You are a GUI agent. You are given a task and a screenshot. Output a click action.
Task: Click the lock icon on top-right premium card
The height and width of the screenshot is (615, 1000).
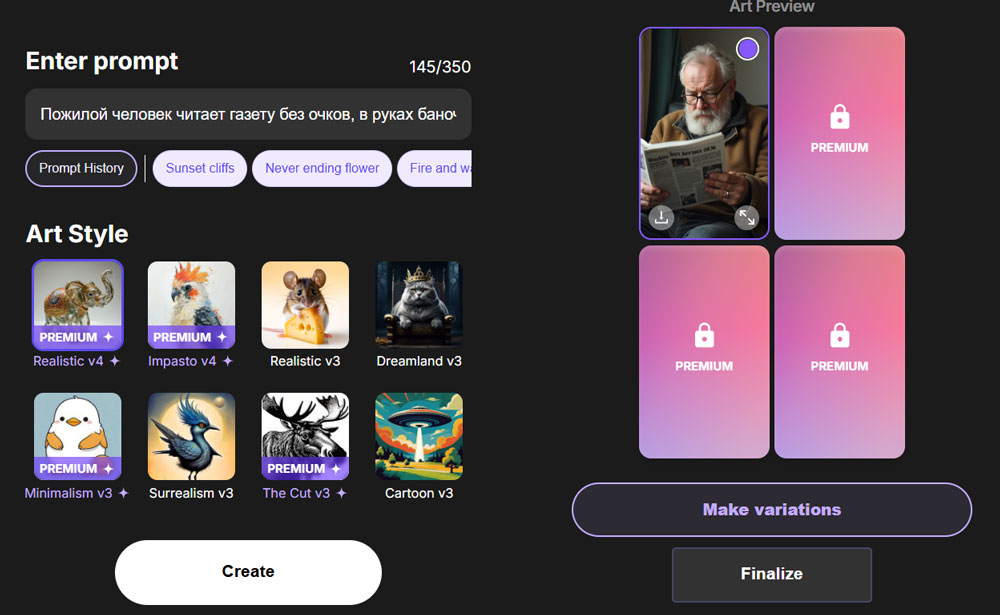(839, 117)
